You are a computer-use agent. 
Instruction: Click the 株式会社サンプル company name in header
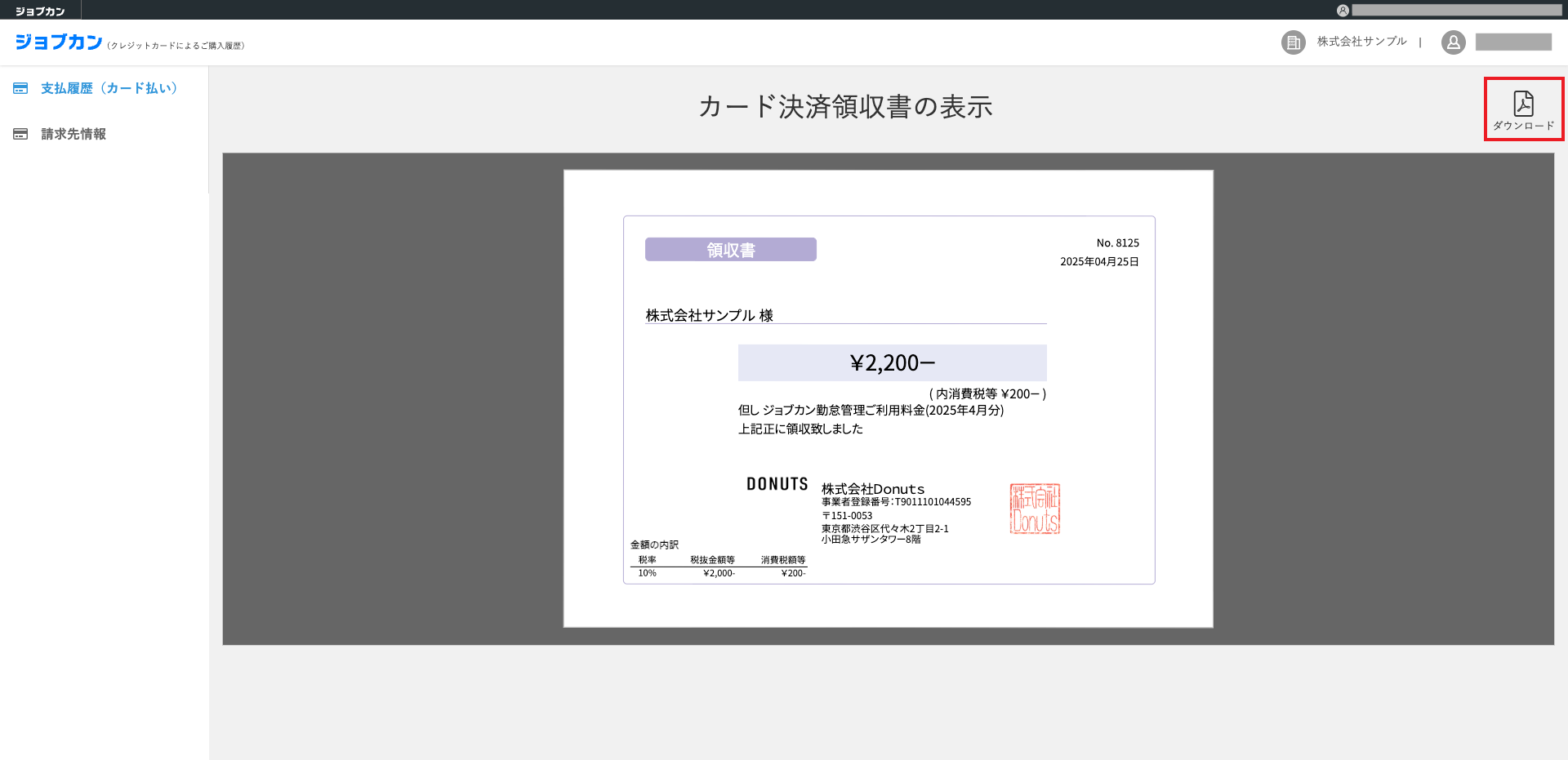click(1361, 42)
